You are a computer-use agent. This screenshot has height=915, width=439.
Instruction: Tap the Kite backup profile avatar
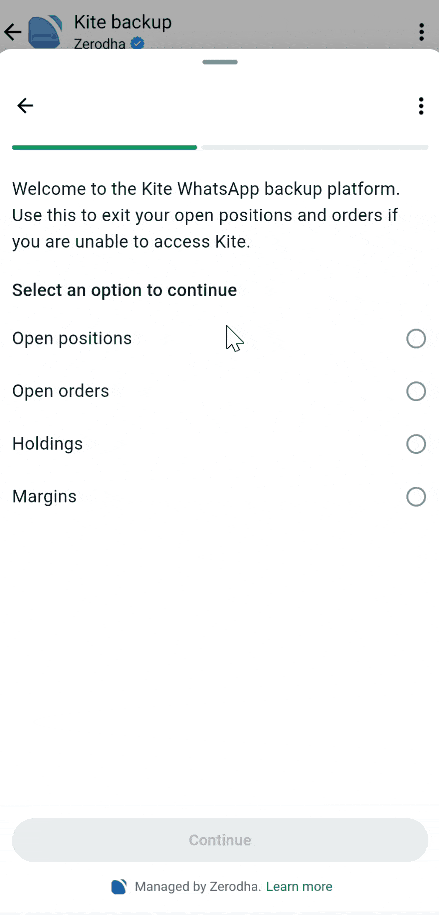[x=46, y=32]
